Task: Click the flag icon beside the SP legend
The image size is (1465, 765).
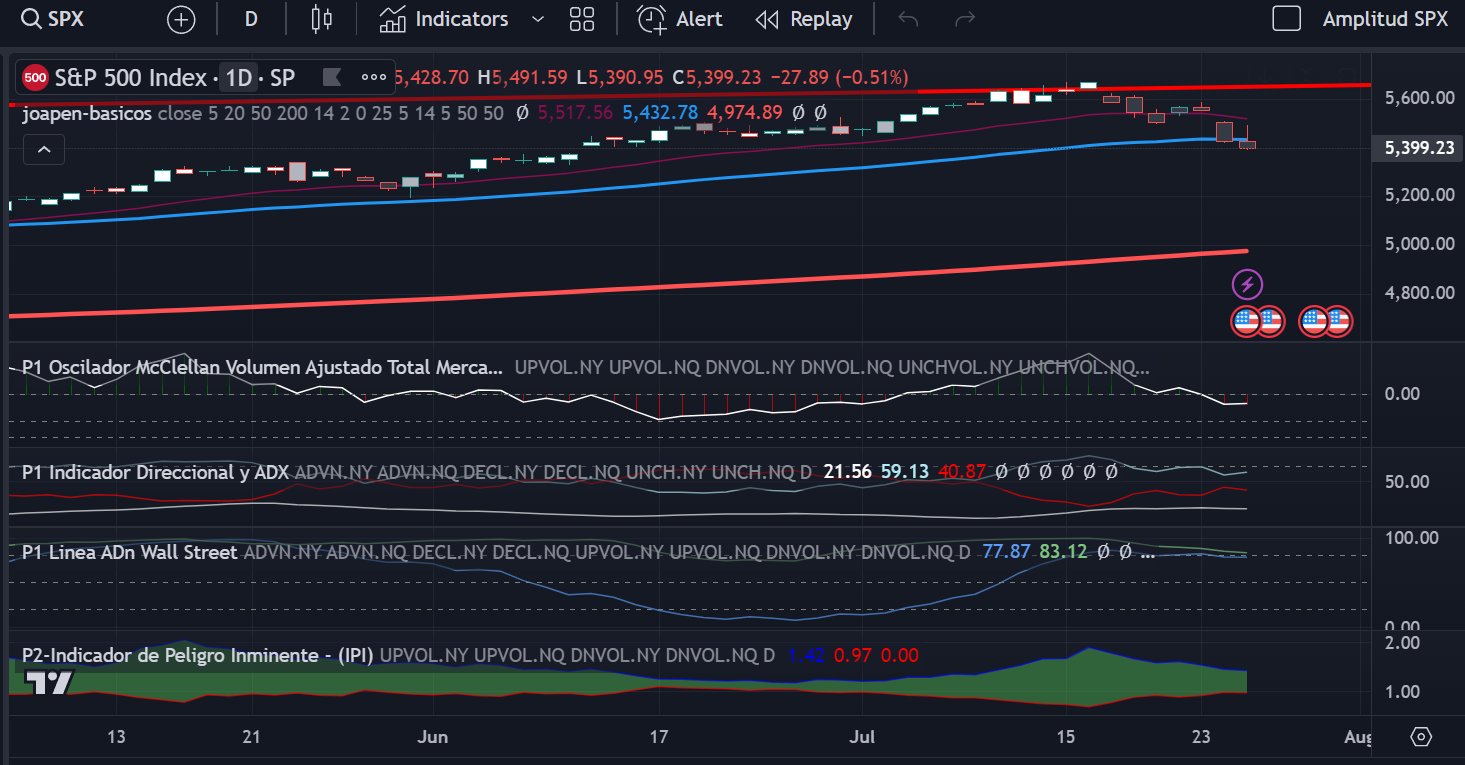Action: [x=333, y=77]
